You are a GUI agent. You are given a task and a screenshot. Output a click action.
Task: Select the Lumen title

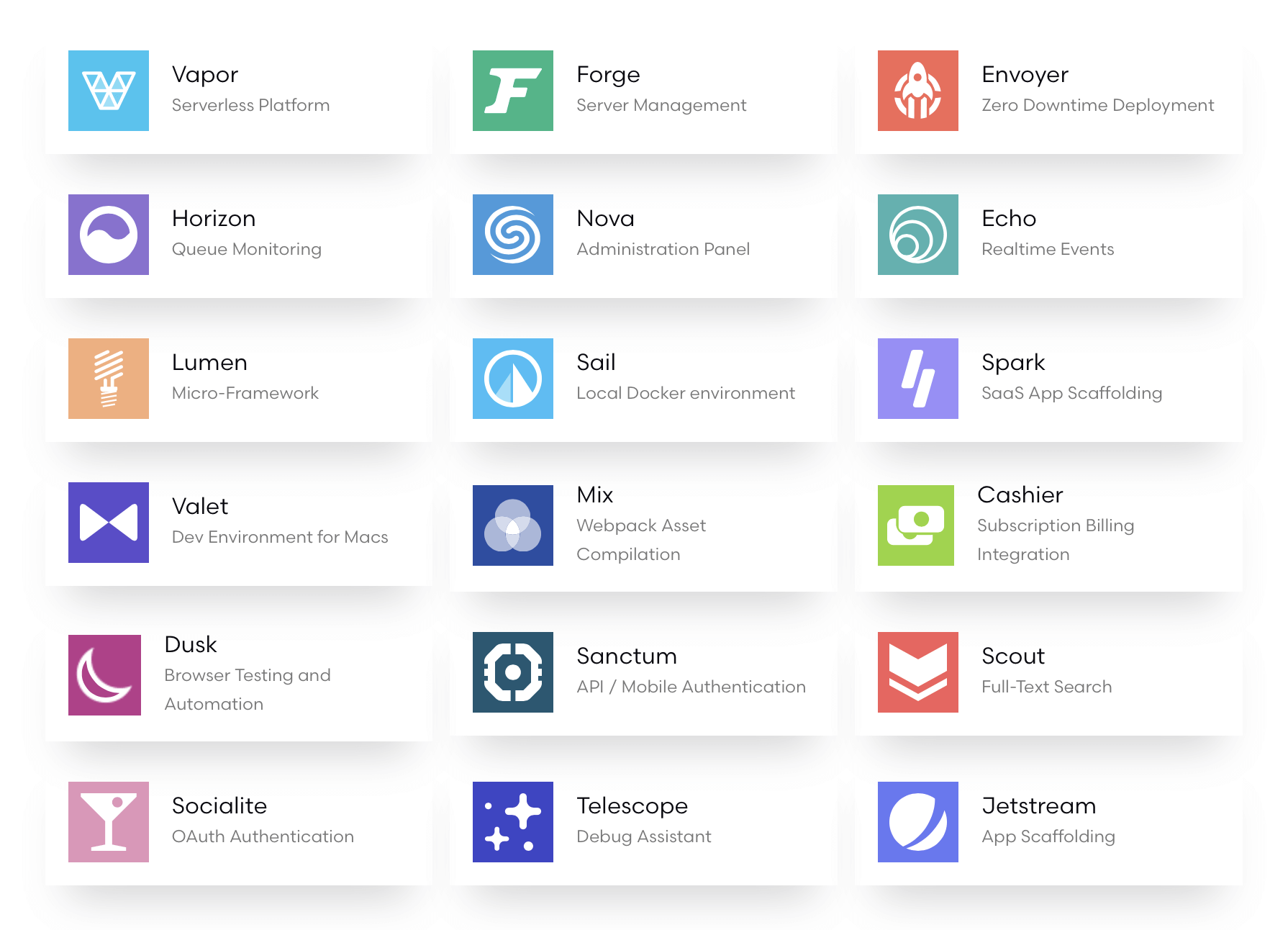(209, 363)
